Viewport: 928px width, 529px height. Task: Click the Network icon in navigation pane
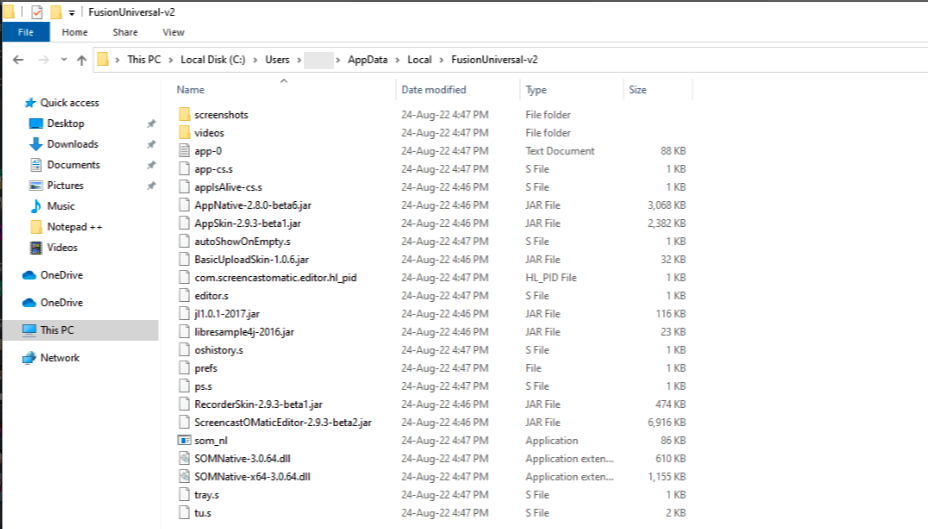(30, 358)
